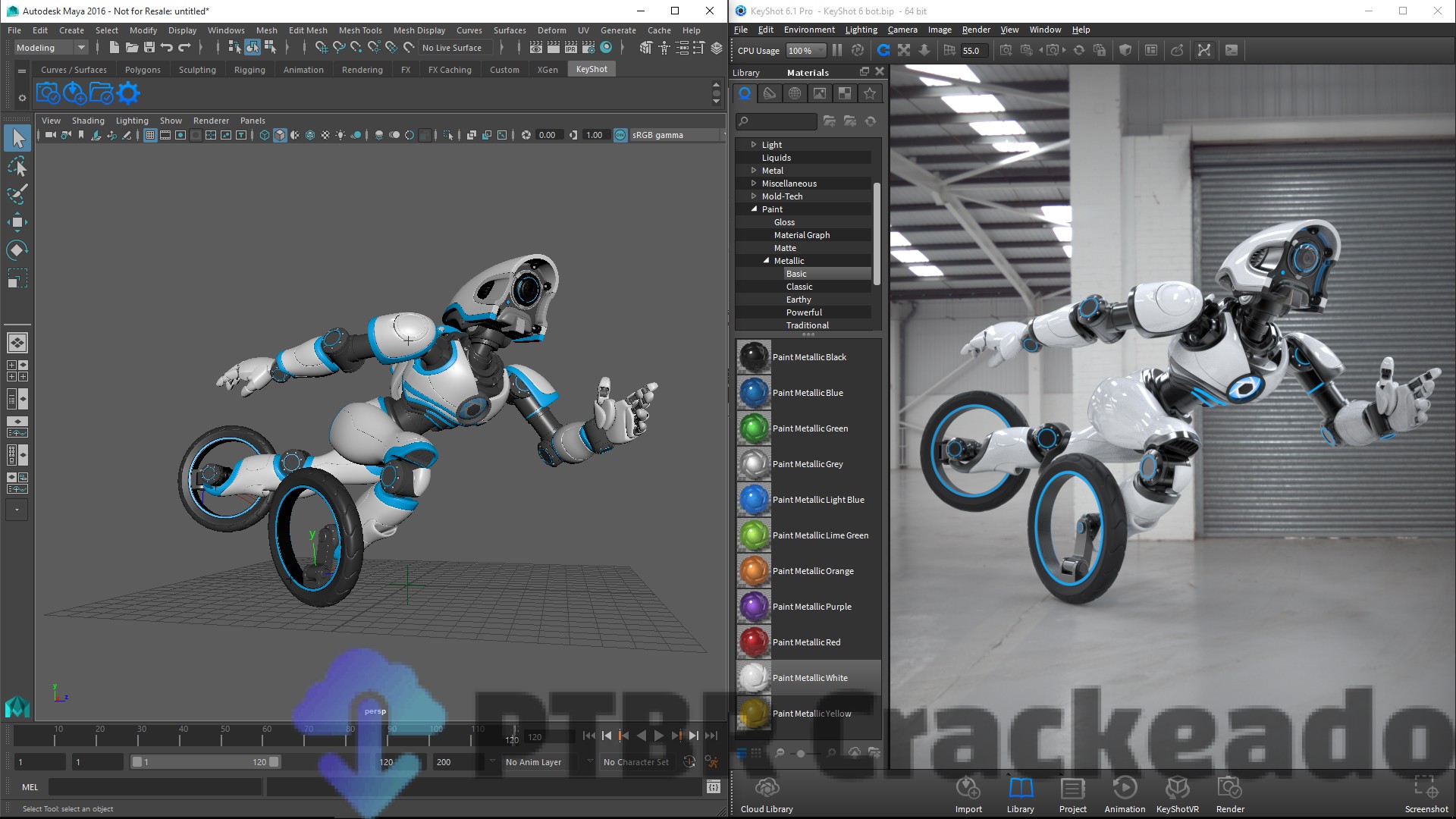Expand Mold-Tech folder in material tree
Image resolution: width=1456 pixels, height=819 pixels.
[x=753, y=196]
